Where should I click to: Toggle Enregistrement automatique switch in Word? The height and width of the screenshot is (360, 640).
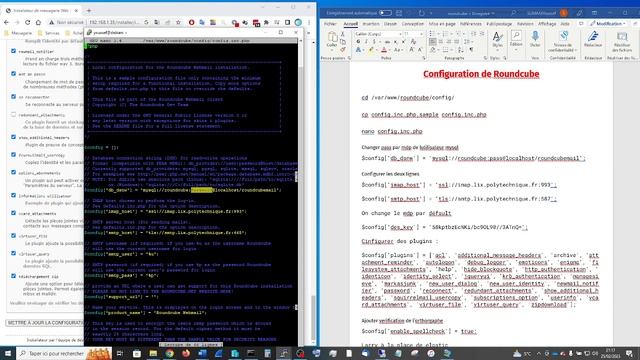point(385,13)
